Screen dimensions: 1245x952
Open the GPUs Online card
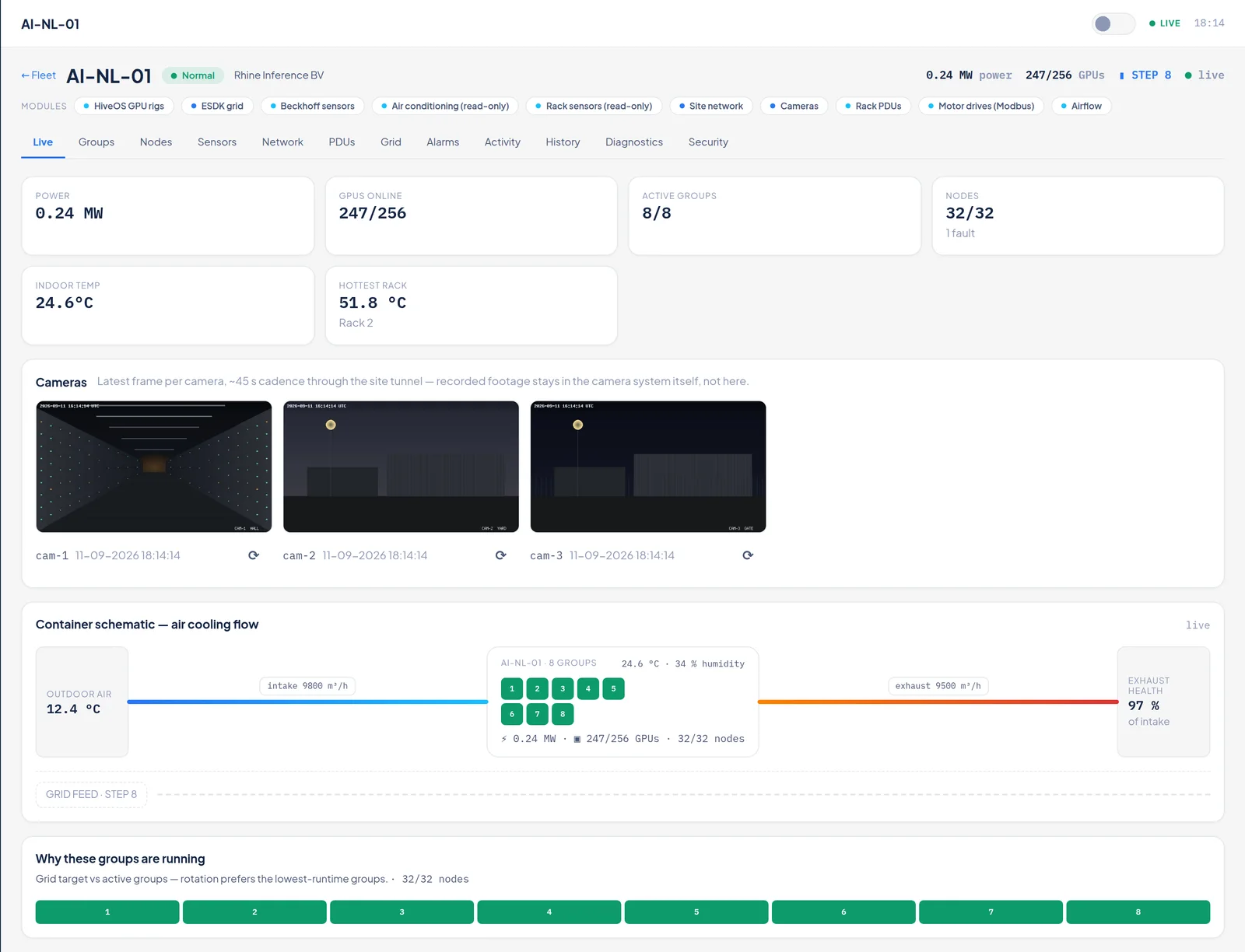coord(472,215)
